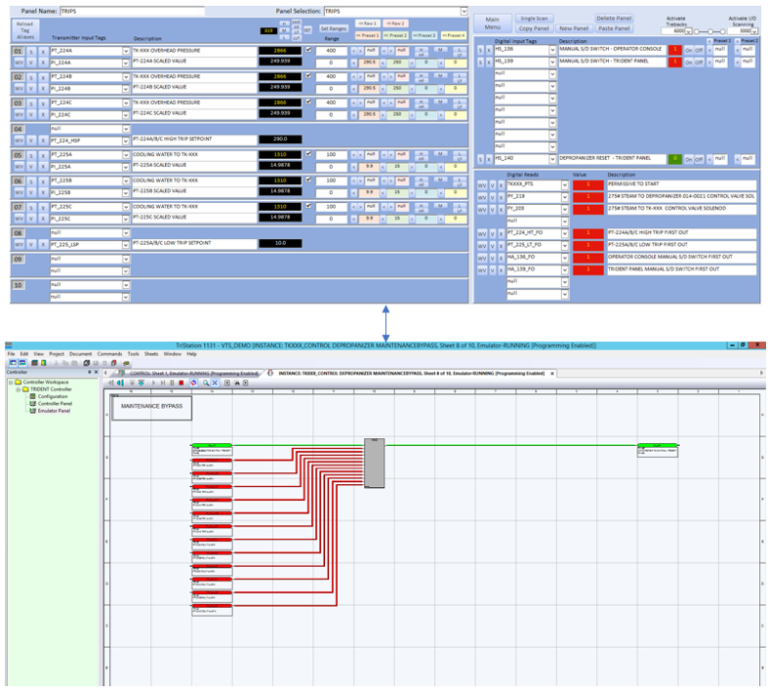This screenshot has height=689, width=768.
Task: Open Configuration in the controller tree
Action: (x=52, y=396)
